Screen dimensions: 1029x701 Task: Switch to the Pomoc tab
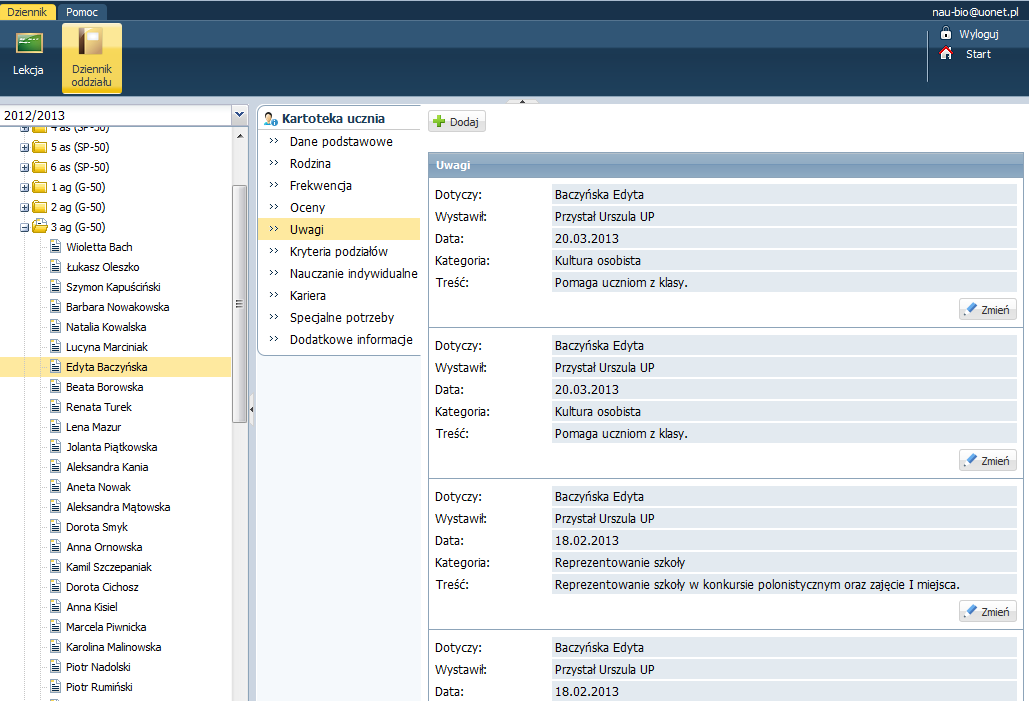[82, 12]
